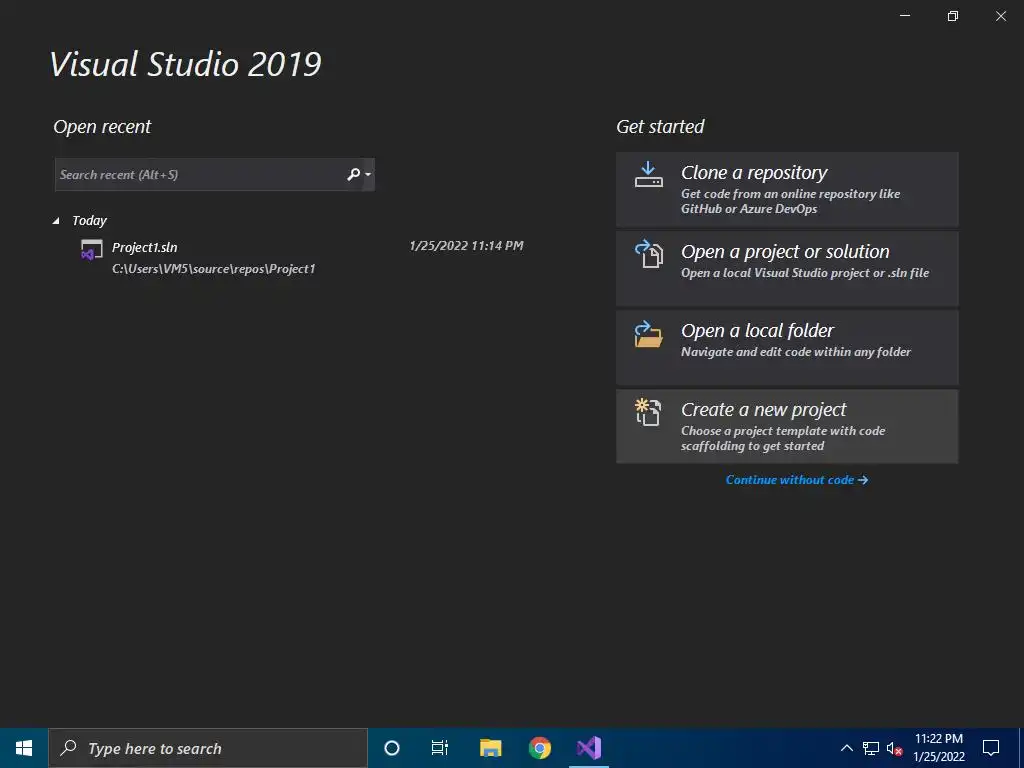
Task: Click the Create a new project icon
Action: click(648, 412)
